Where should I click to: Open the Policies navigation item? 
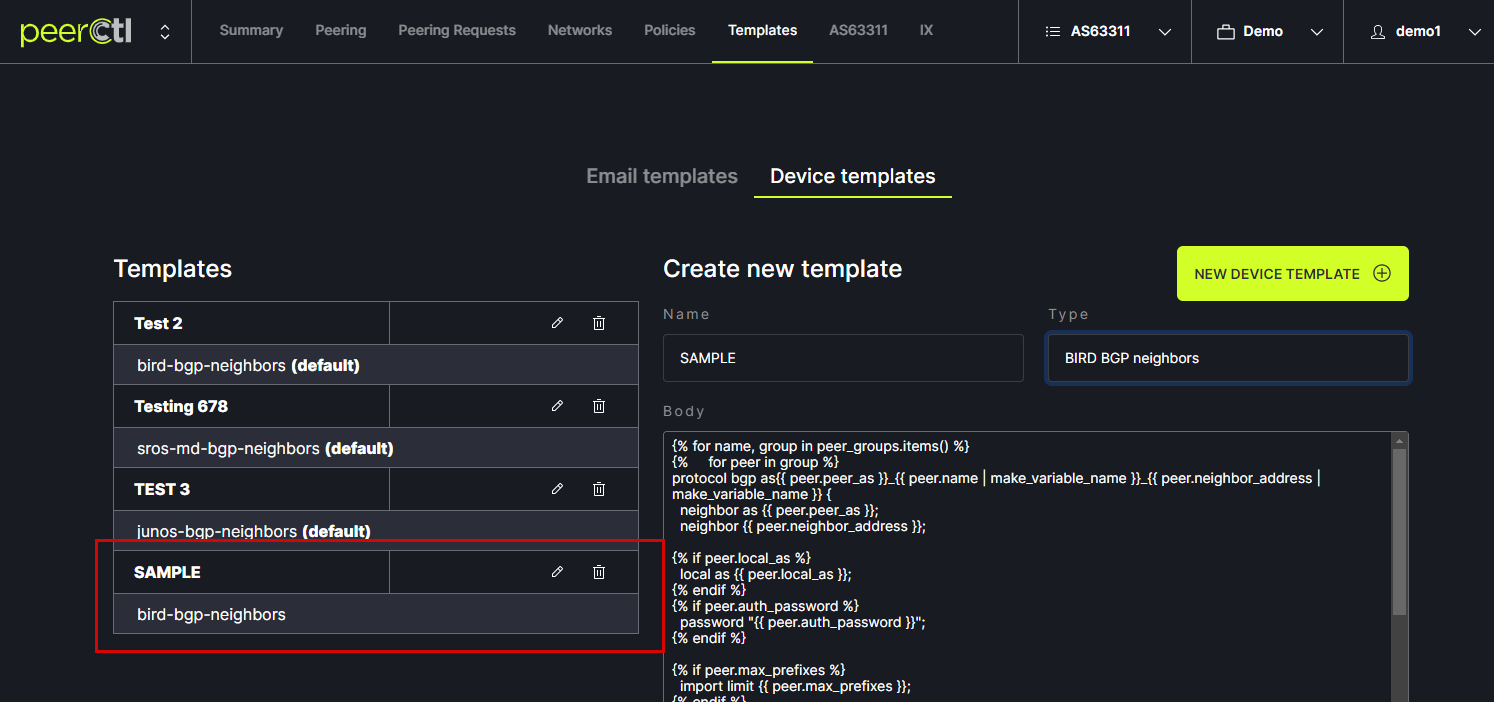(669, 30)
